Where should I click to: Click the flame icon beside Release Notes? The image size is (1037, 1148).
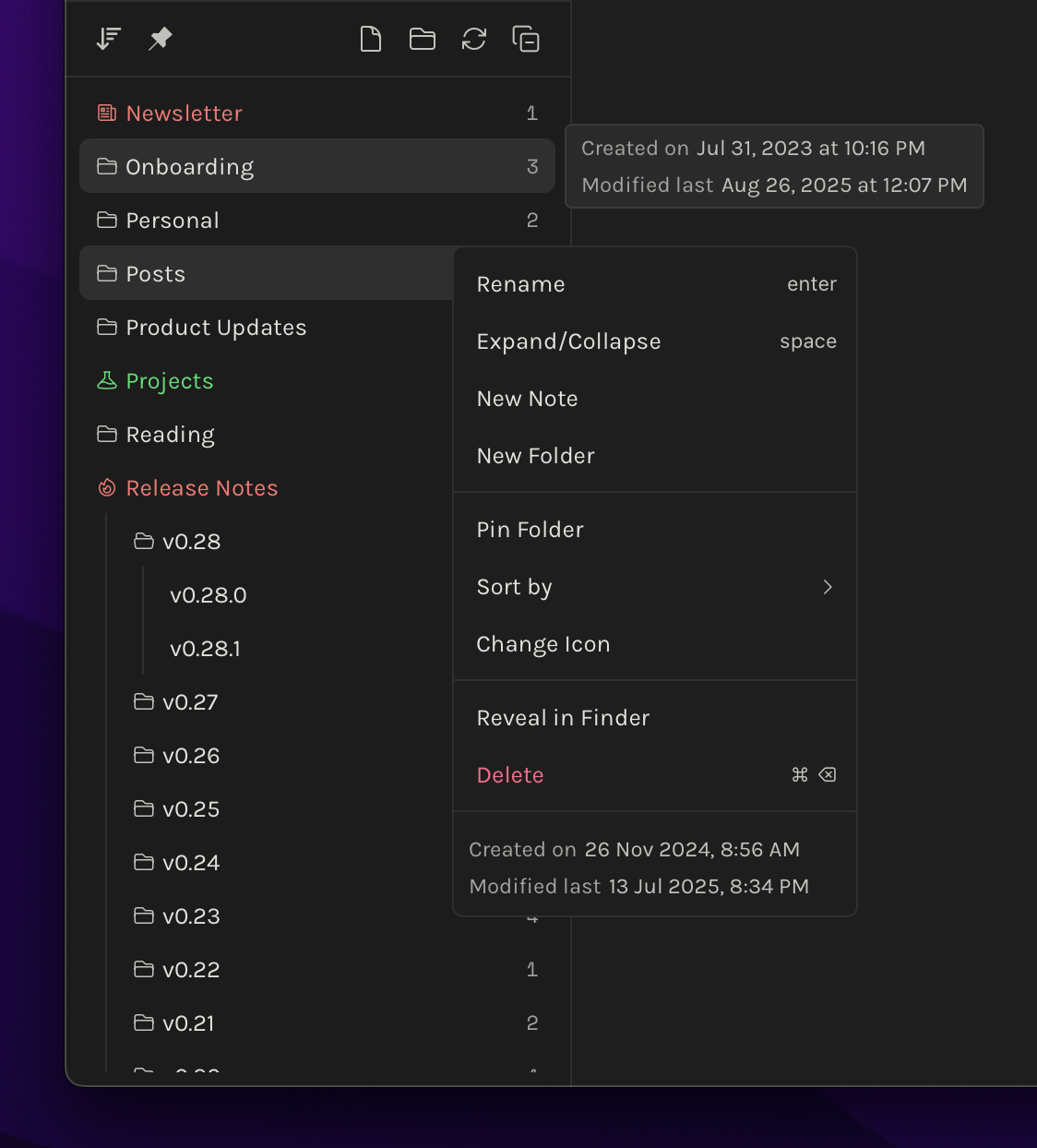[x=106, y=487]
